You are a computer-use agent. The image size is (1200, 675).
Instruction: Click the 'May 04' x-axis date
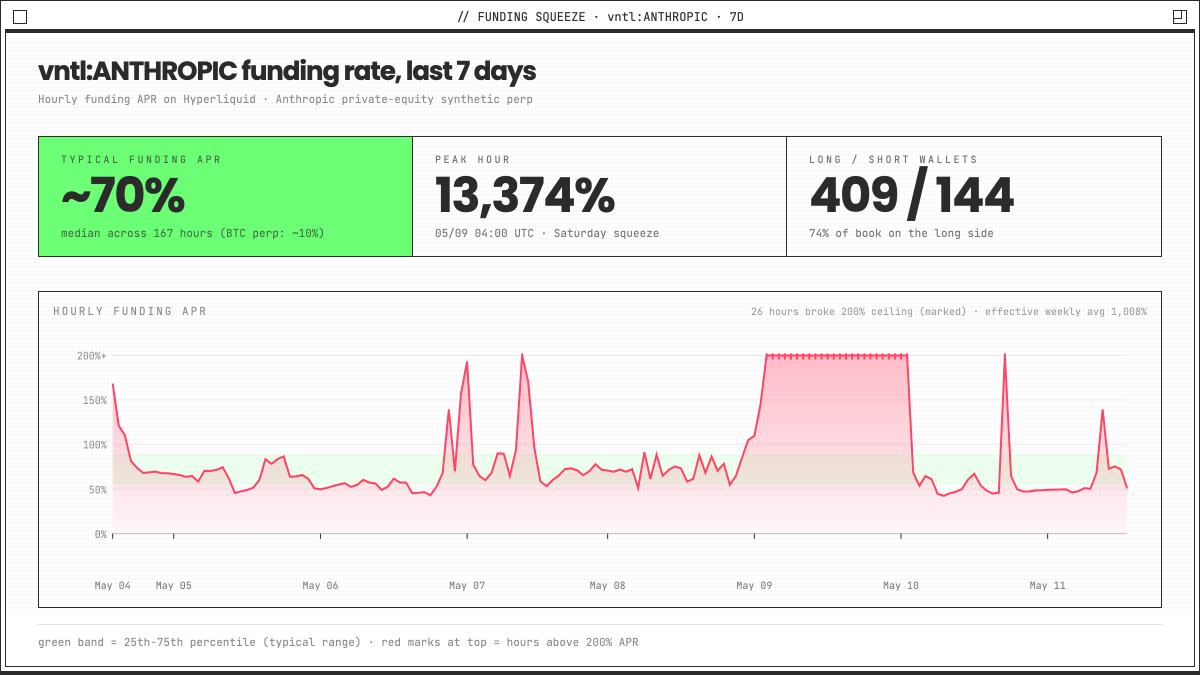pyautogui.click(x=113, y=586)
